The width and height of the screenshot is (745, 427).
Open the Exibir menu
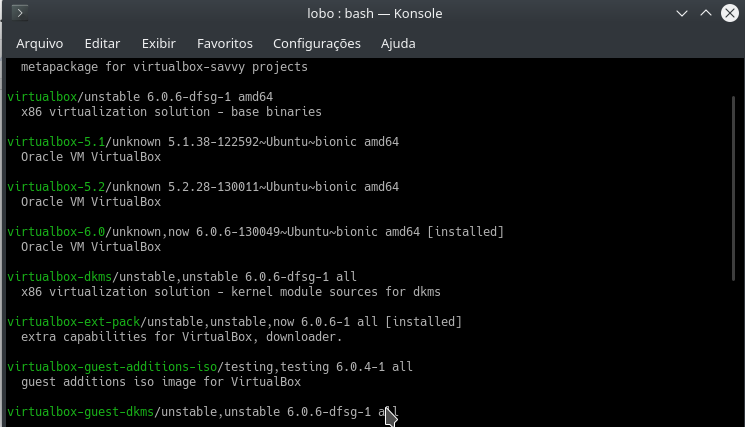click(159, 43)
